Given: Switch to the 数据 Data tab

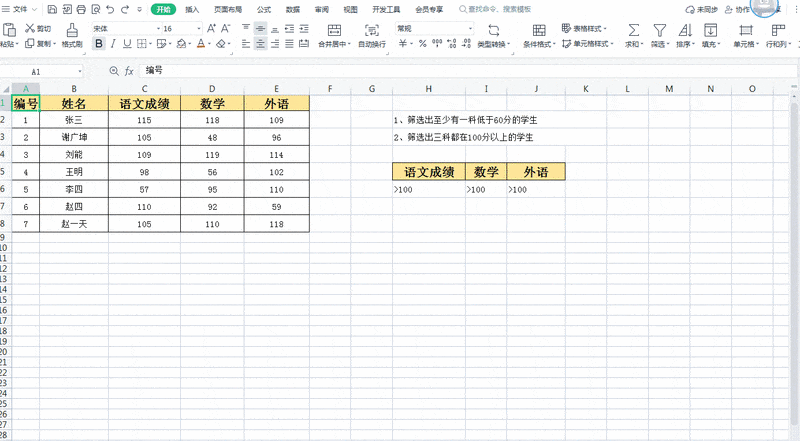Looking at the screenshot, I should click(293, 9).
